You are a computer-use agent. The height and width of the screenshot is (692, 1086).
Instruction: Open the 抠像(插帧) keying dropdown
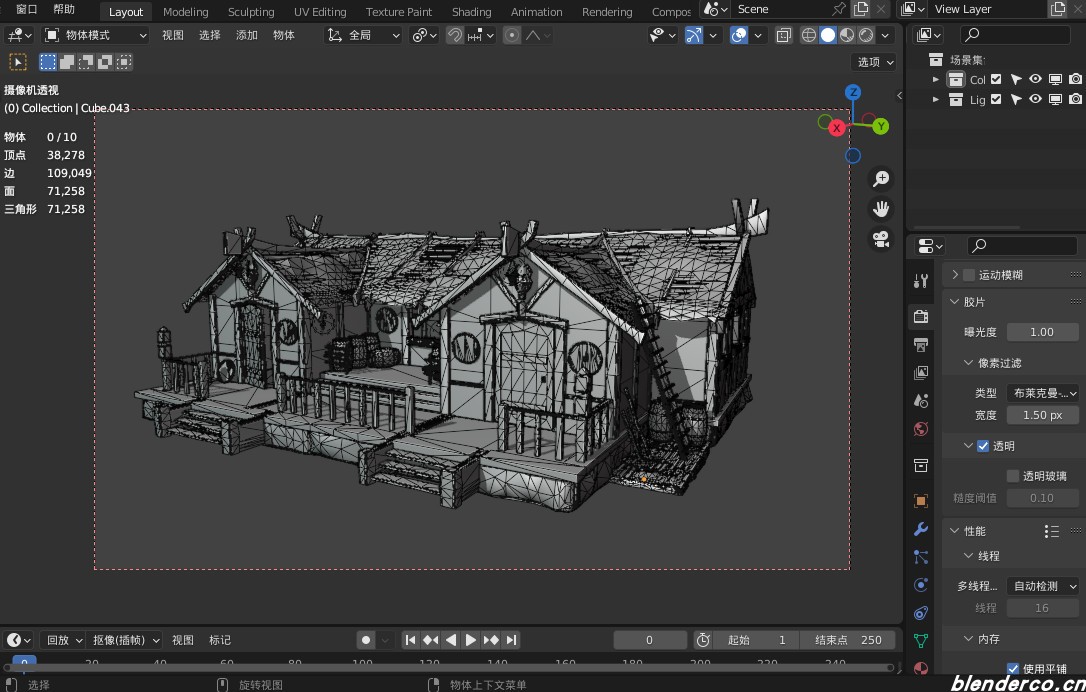tap(125, 640)
